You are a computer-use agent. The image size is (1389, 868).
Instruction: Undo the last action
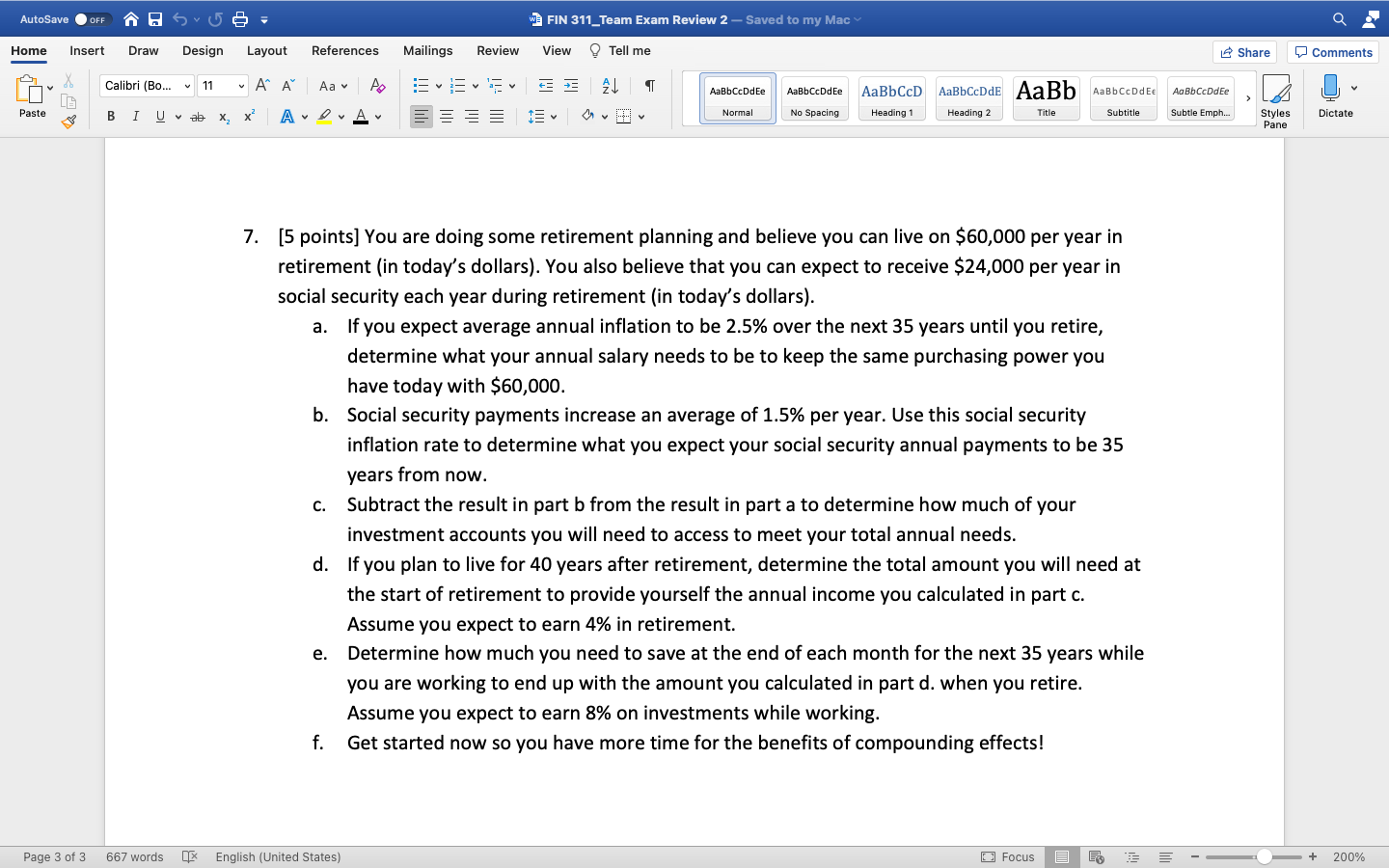[x=179, y=19]
